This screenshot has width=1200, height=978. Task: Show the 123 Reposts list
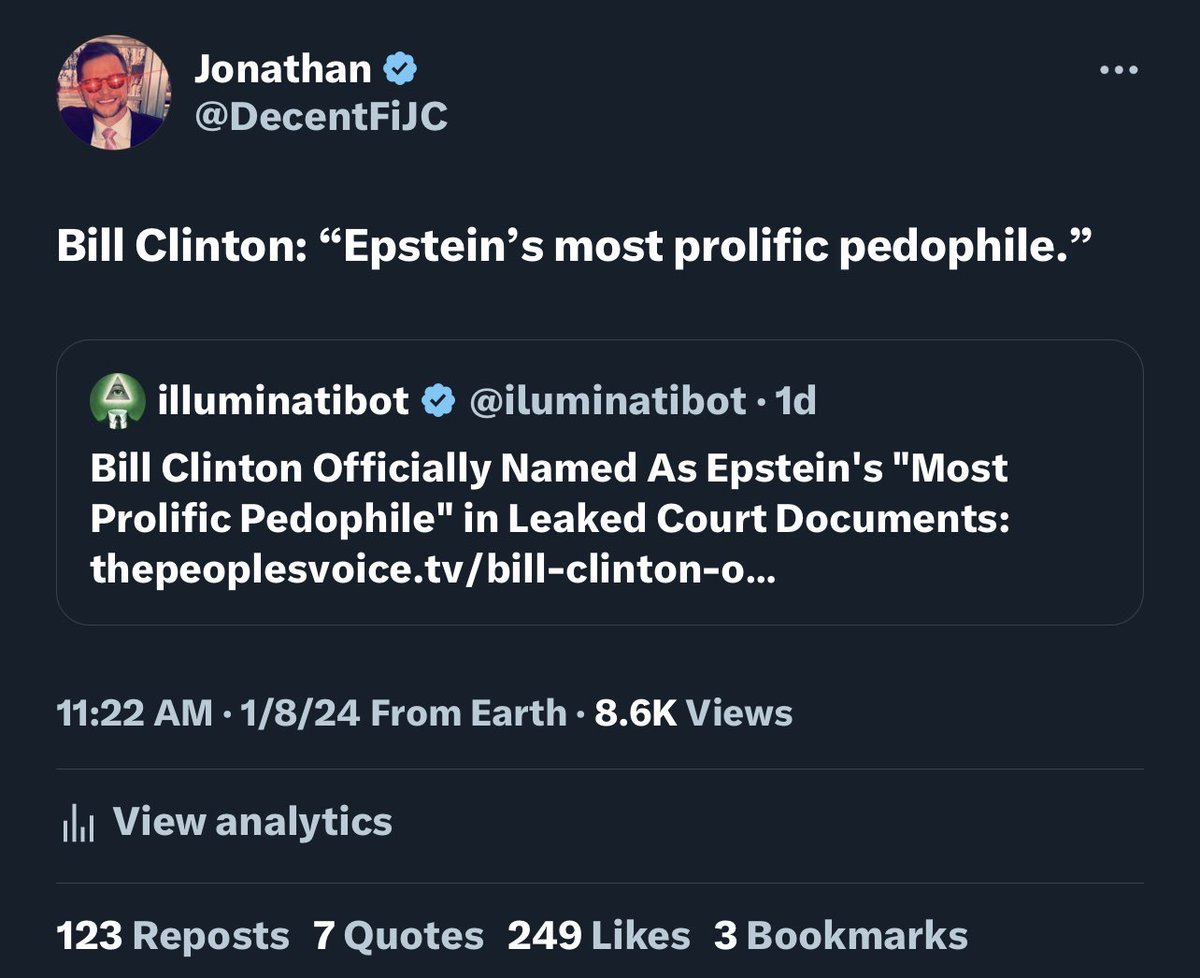[173, 935]
